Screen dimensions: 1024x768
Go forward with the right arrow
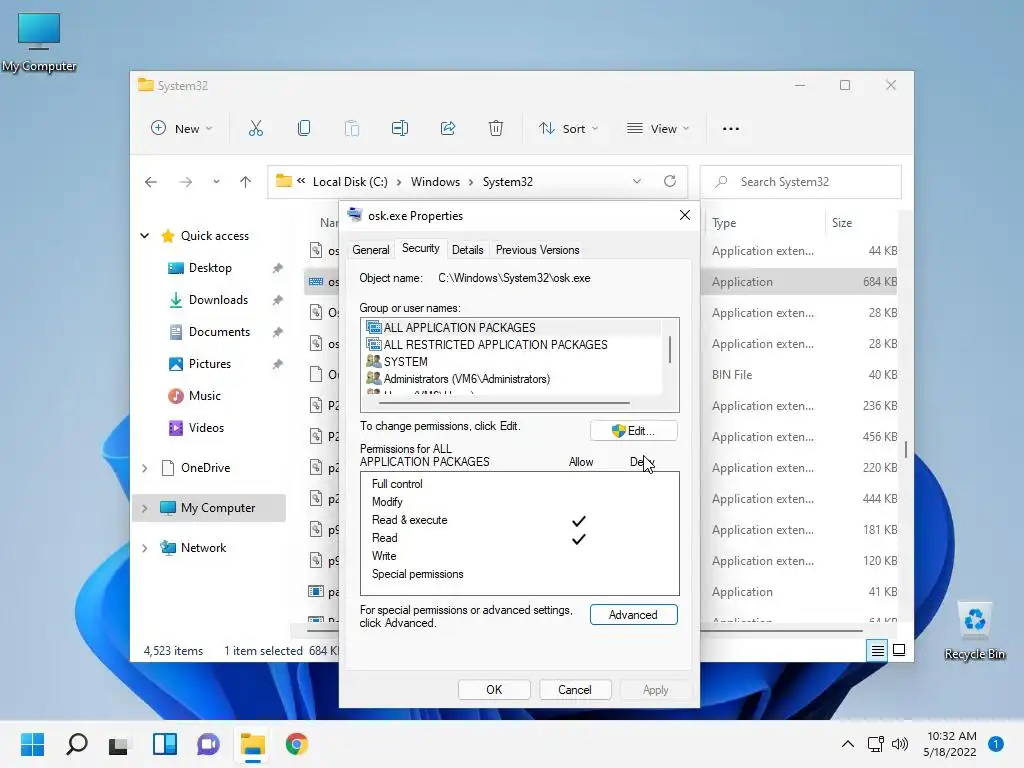point(186,182)
